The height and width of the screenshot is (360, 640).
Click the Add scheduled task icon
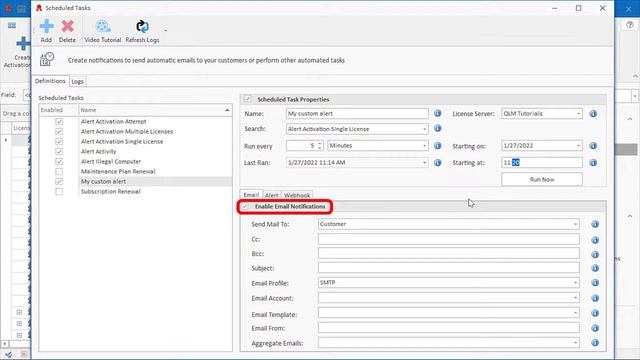(x=46, y=27)
